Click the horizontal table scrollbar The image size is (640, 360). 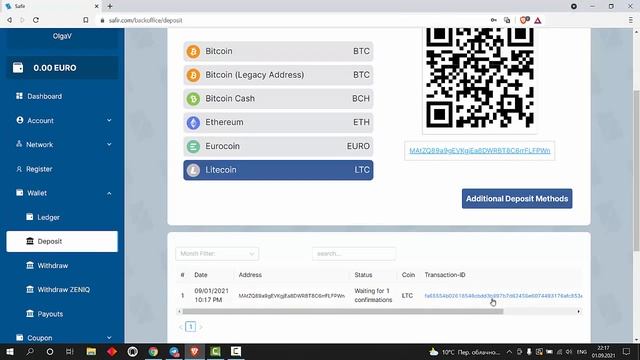[343, 311]
